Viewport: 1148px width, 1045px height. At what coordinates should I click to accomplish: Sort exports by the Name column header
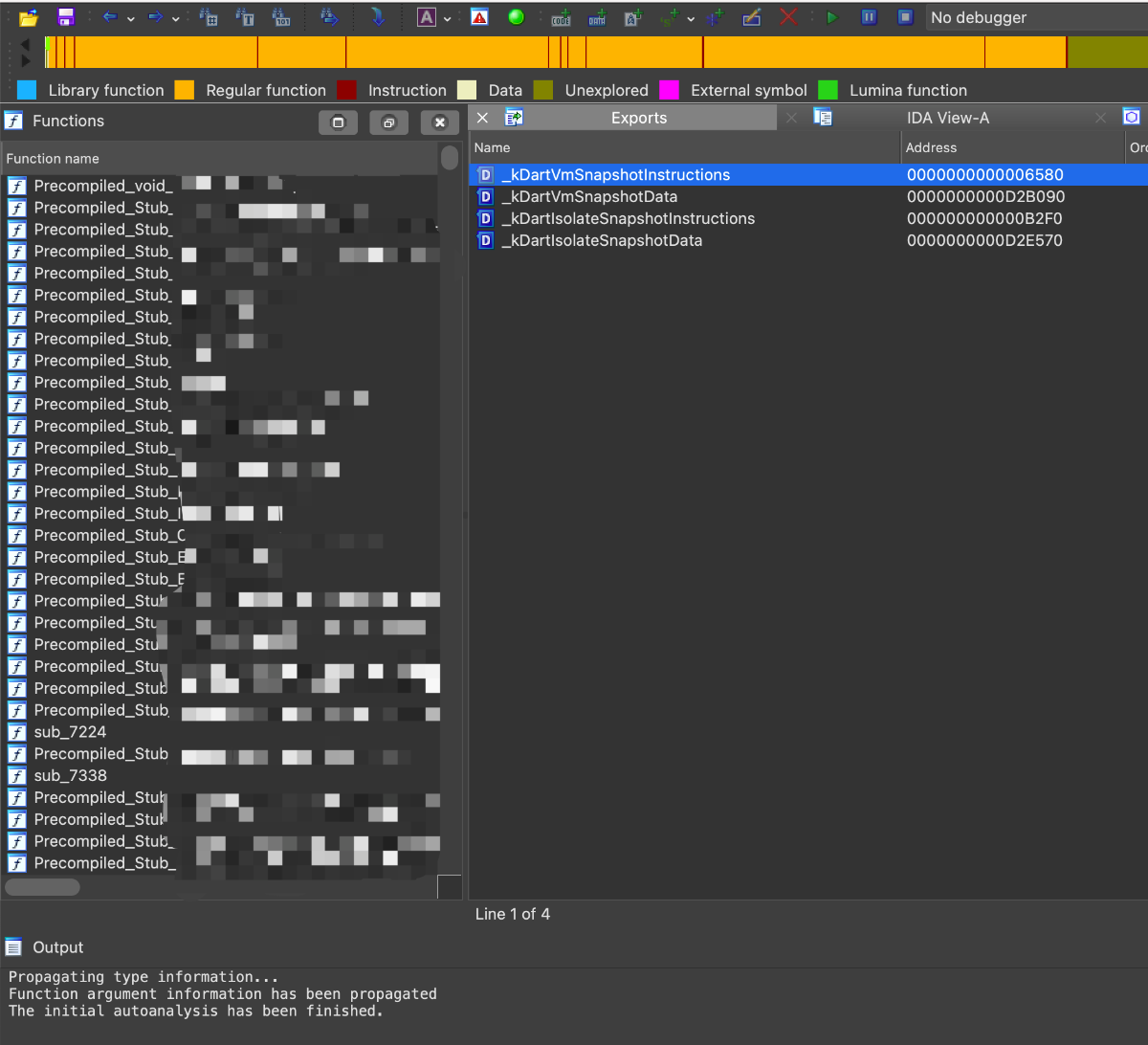[x=685, y=147]
